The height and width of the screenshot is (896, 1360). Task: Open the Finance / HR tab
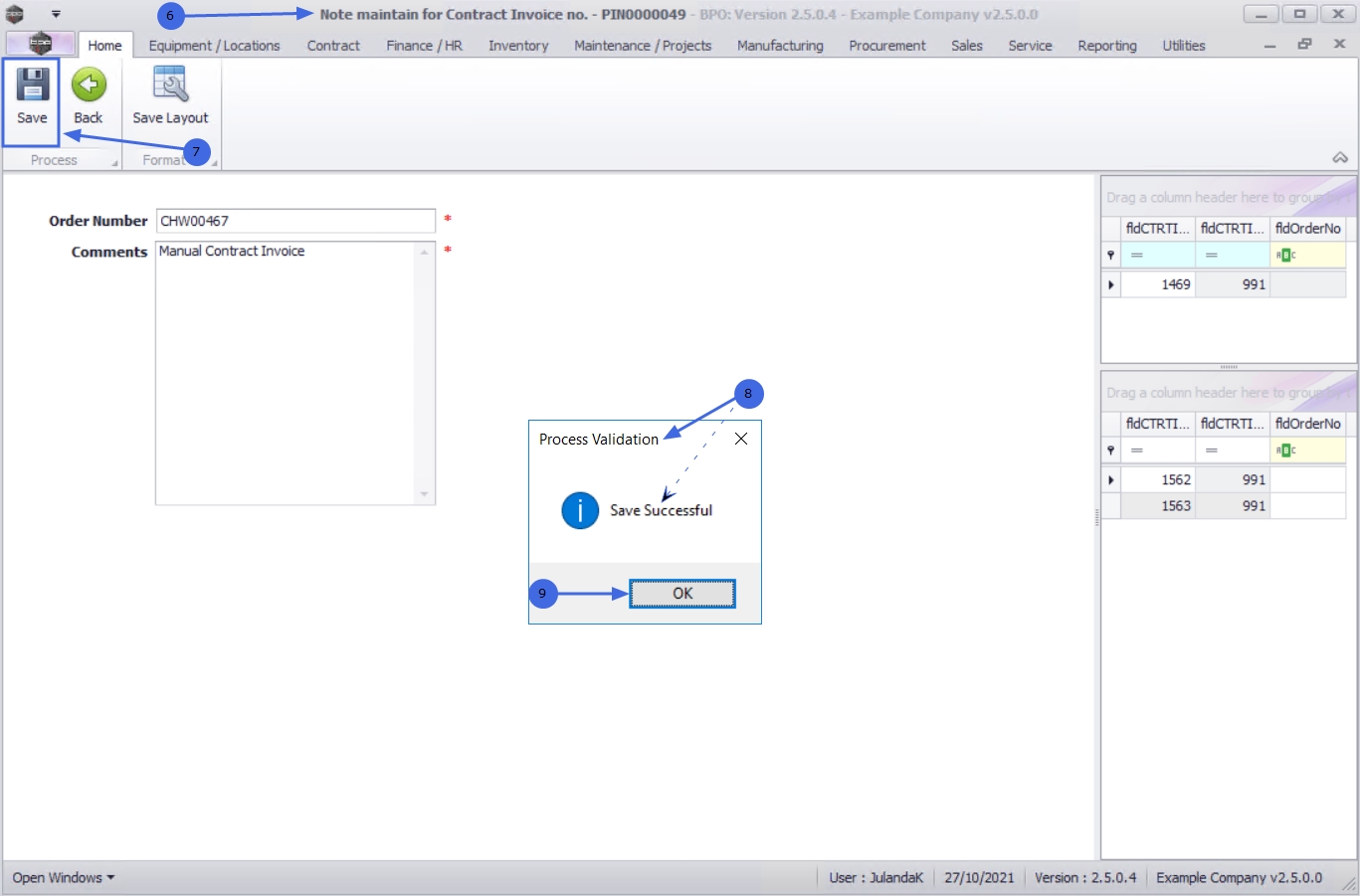(x=424, y=46)
